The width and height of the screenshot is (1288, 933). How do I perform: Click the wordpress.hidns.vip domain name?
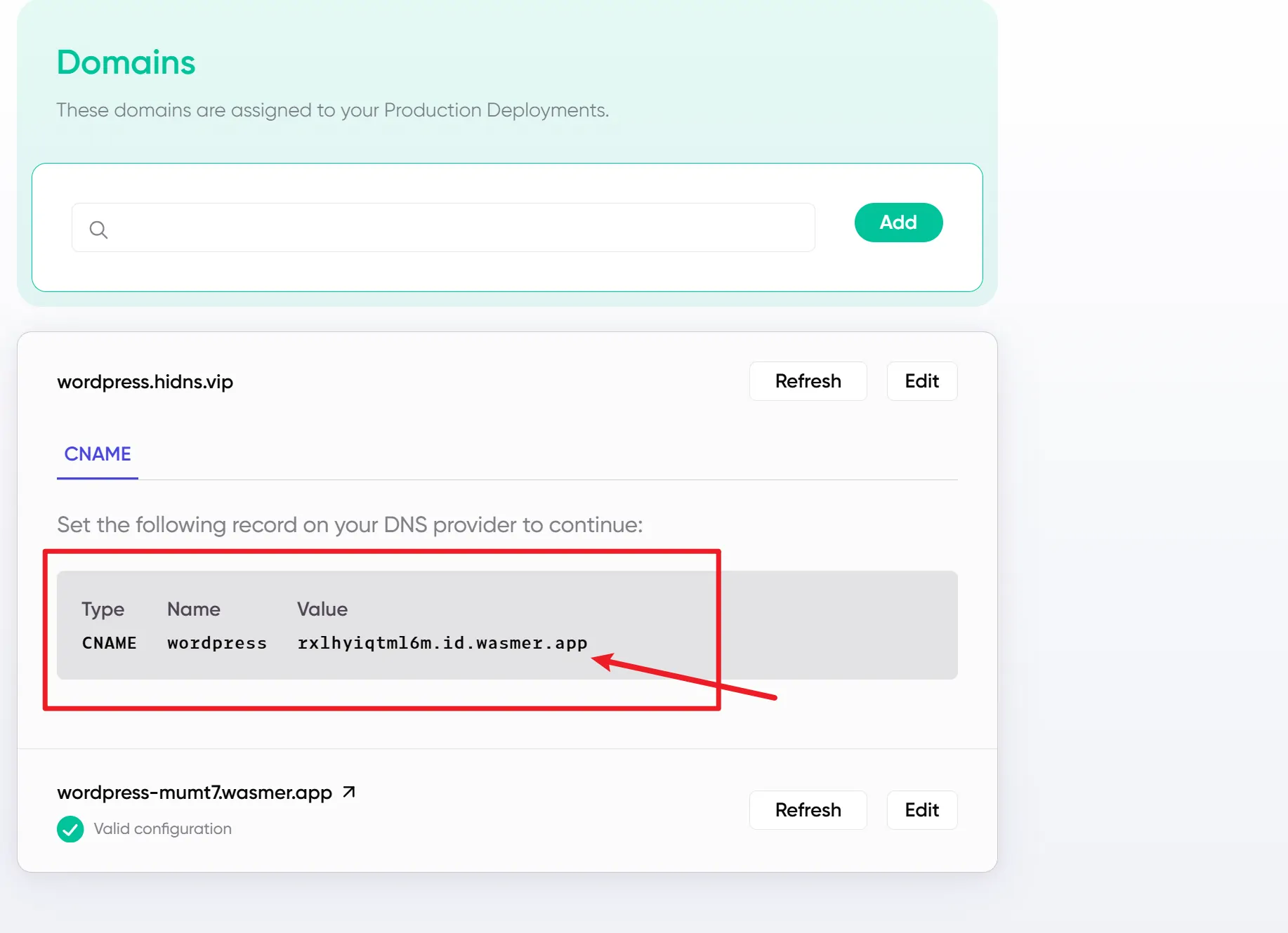click(x=145, y=382)
